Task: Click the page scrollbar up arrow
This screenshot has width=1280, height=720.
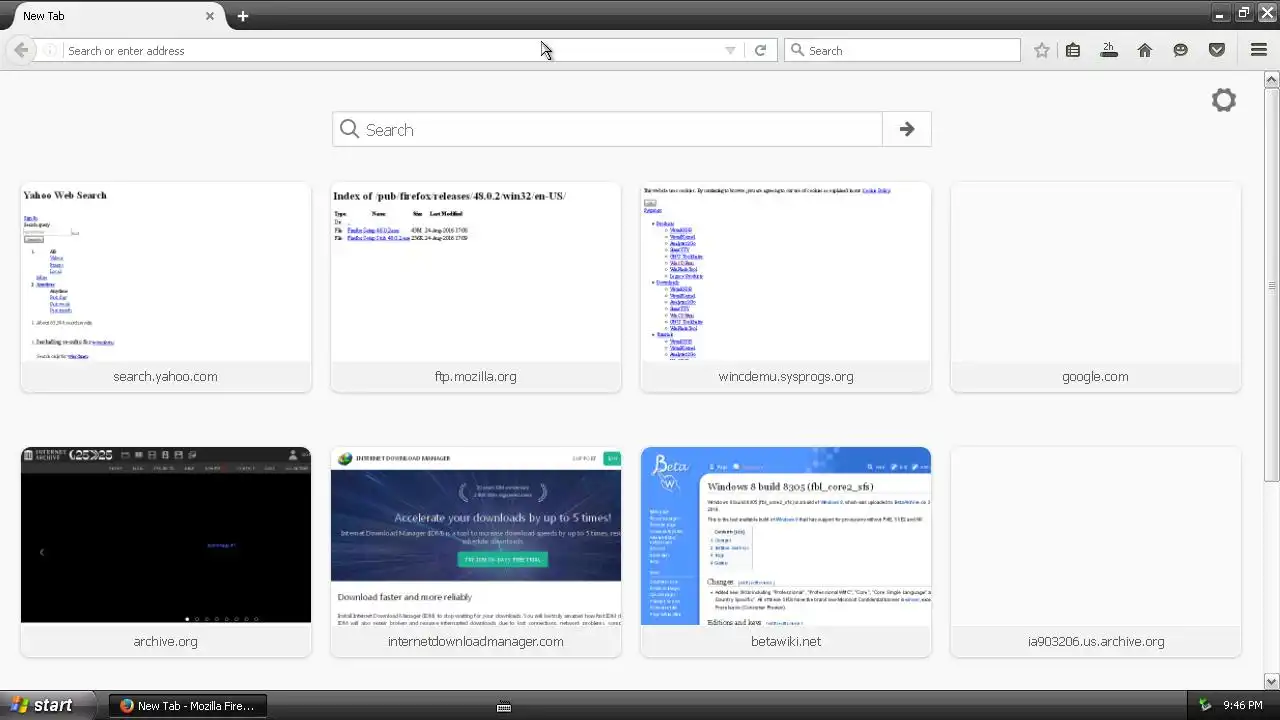Action: pos(1272,79)
